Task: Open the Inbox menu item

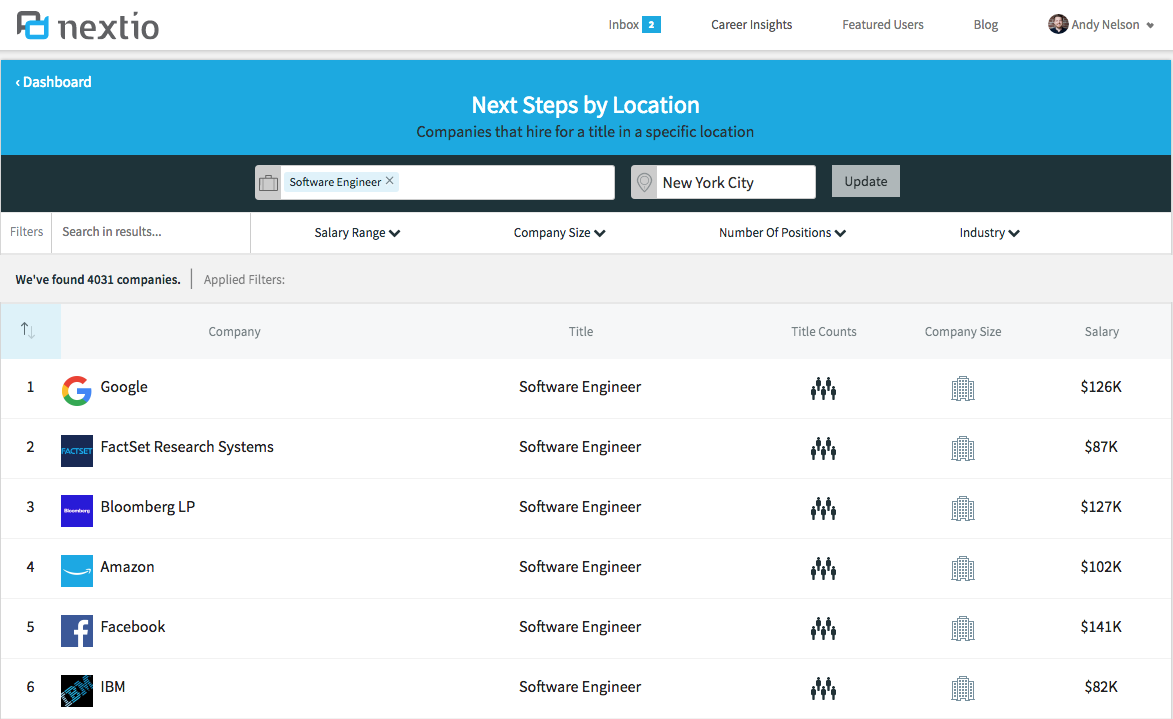Action: coord(634,25)
